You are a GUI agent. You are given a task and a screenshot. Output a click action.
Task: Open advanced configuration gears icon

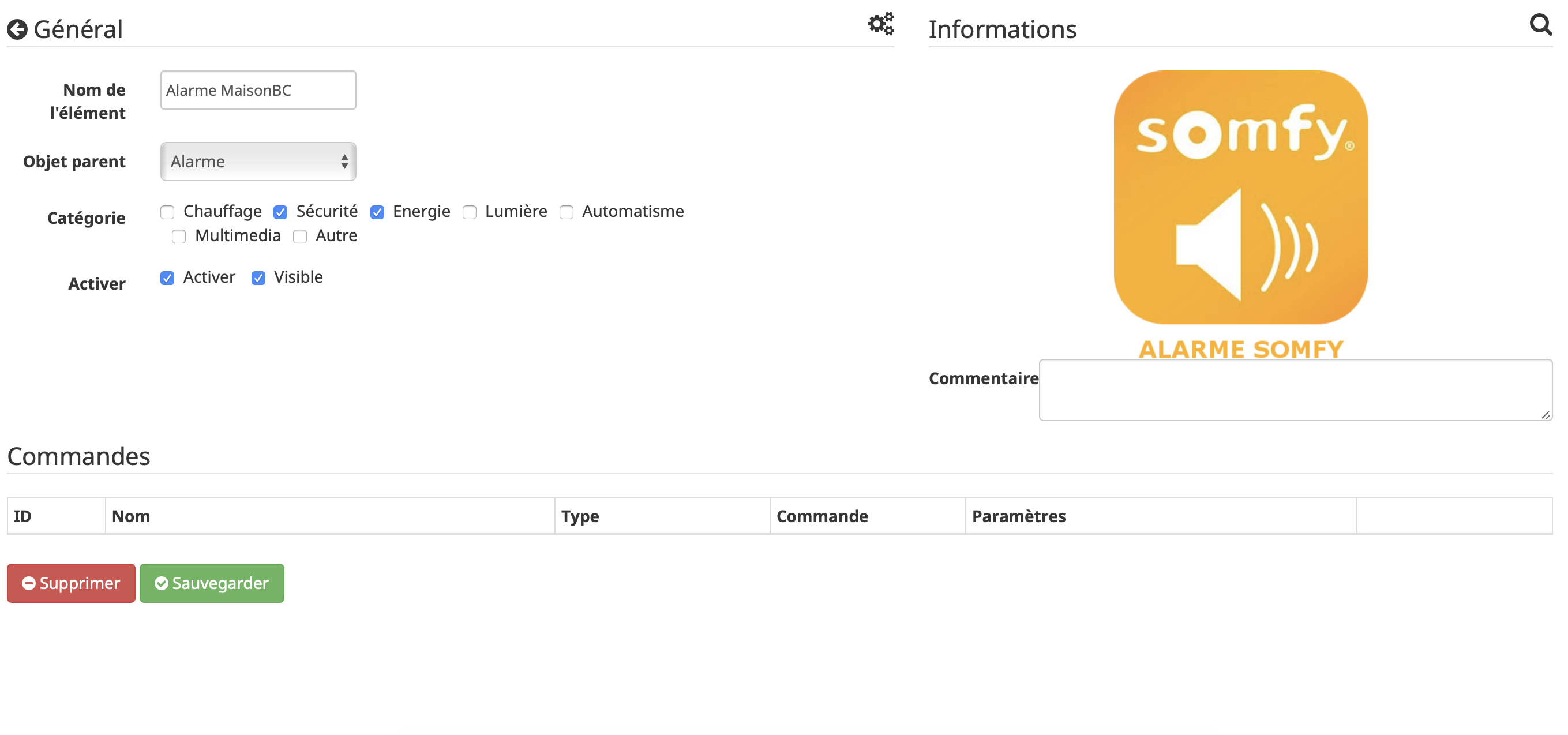(x=881, y=24)
